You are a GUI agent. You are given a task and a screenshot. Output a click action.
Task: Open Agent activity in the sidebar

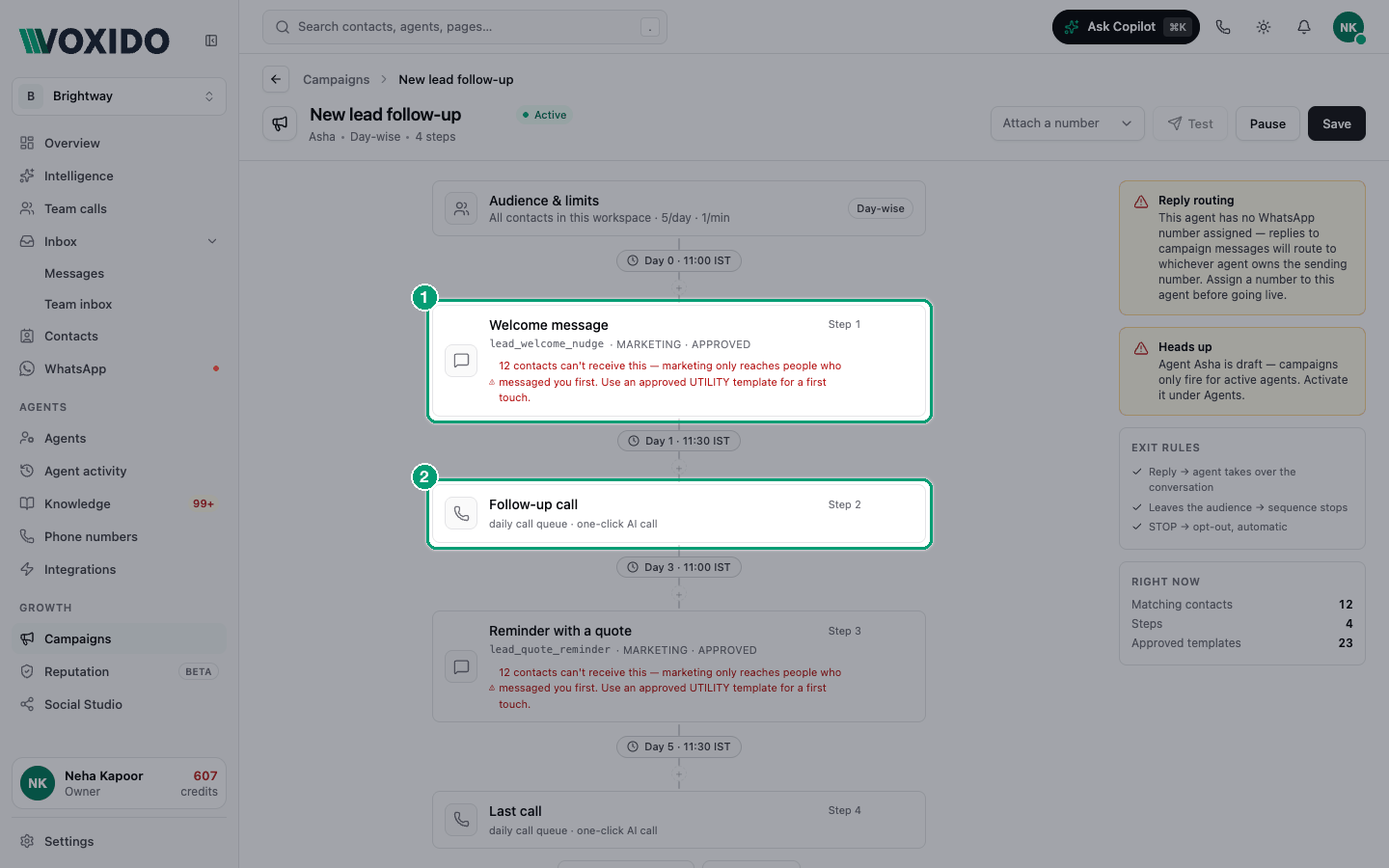(x=119, y=471)
